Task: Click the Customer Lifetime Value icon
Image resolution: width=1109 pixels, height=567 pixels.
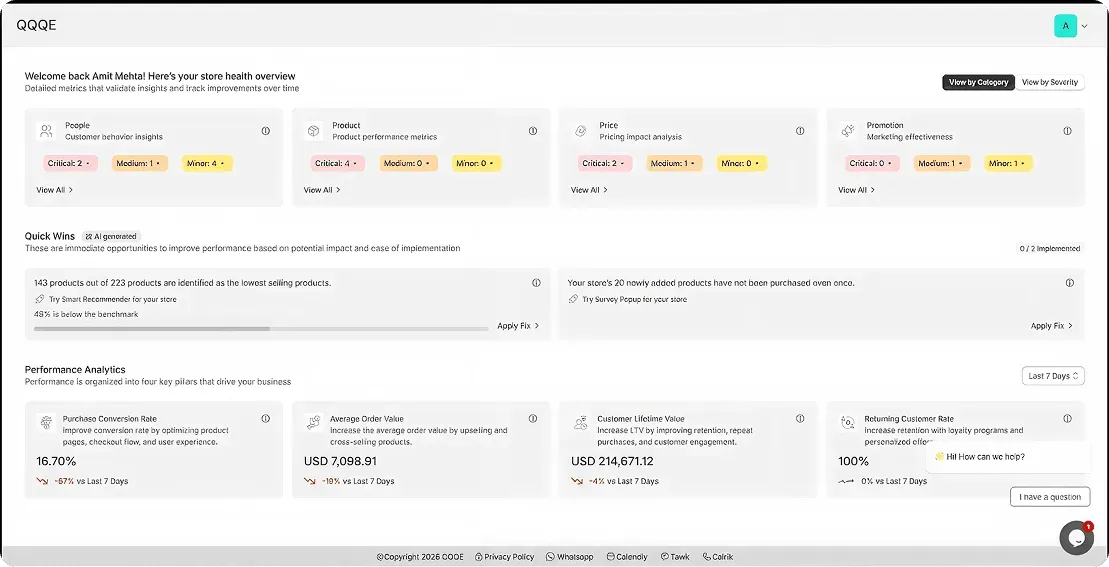Action: click(581, 423)
